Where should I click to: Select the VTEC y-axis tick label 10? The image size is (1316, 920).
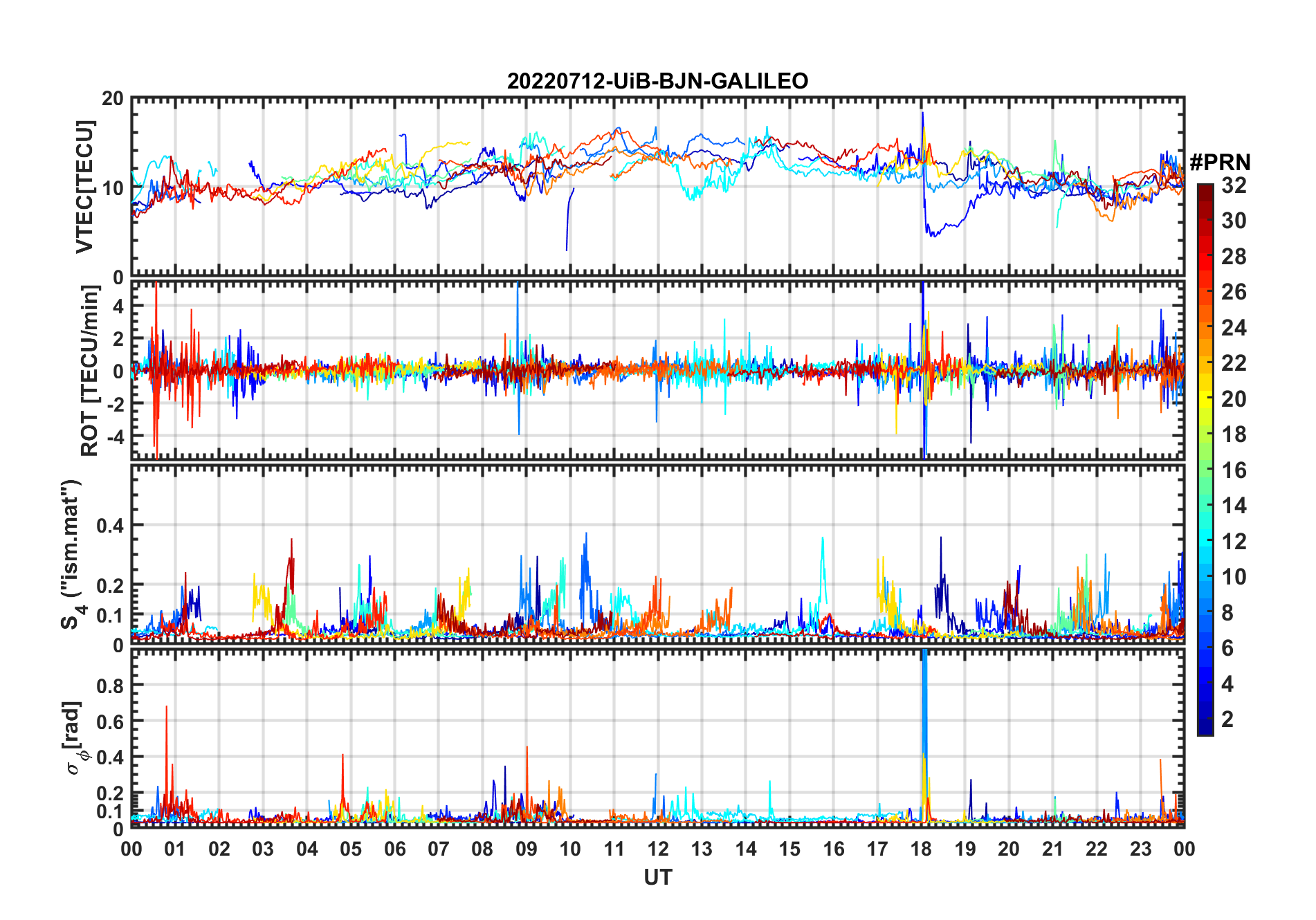click(x=113, y=187)
